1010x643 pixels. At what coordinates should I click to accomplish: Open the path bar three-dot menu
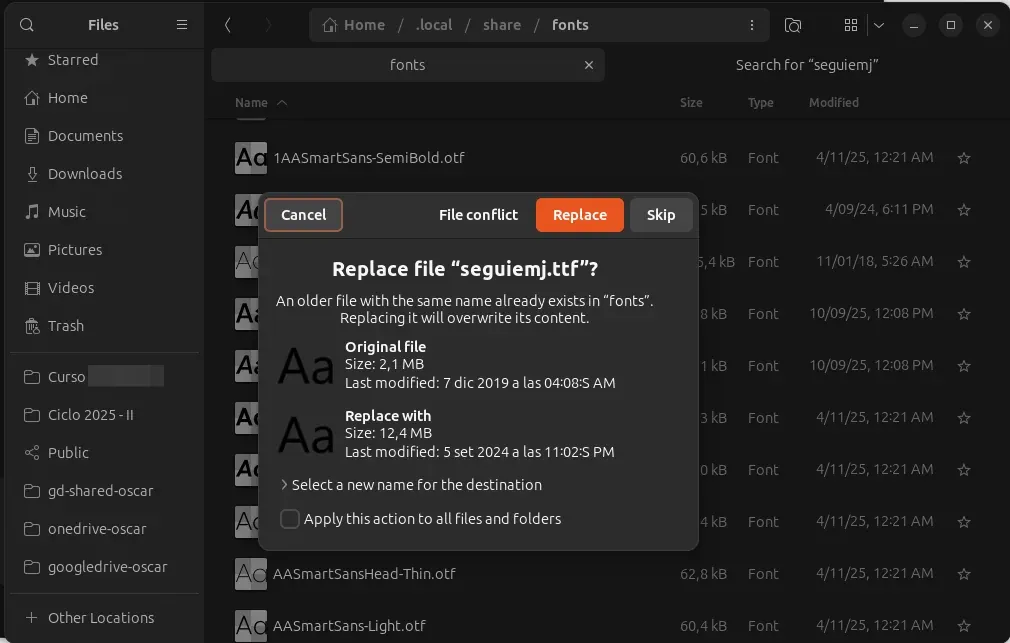click(x=752, y=25)
